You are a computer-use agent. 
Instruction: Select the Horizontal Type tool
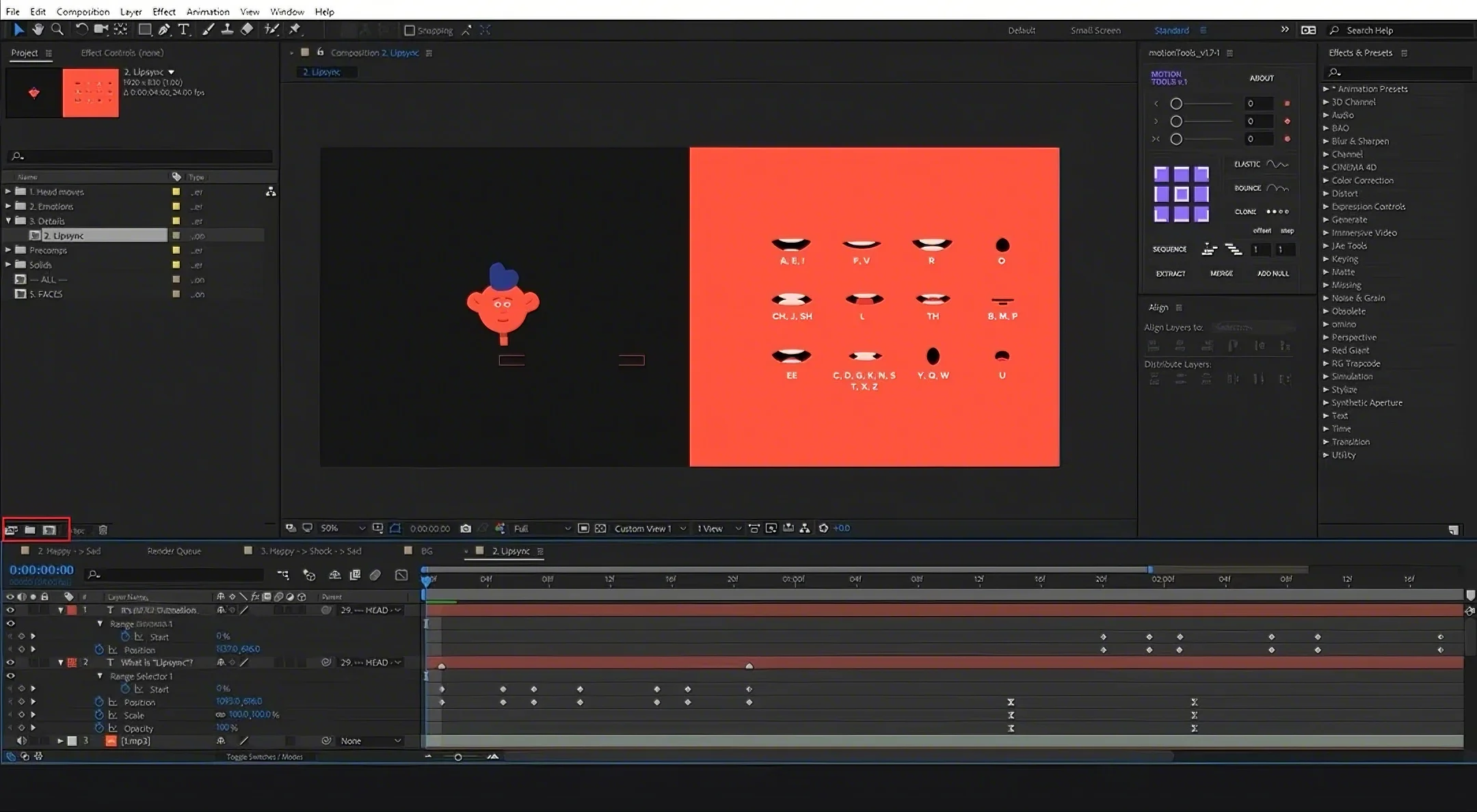click(183, 29)
